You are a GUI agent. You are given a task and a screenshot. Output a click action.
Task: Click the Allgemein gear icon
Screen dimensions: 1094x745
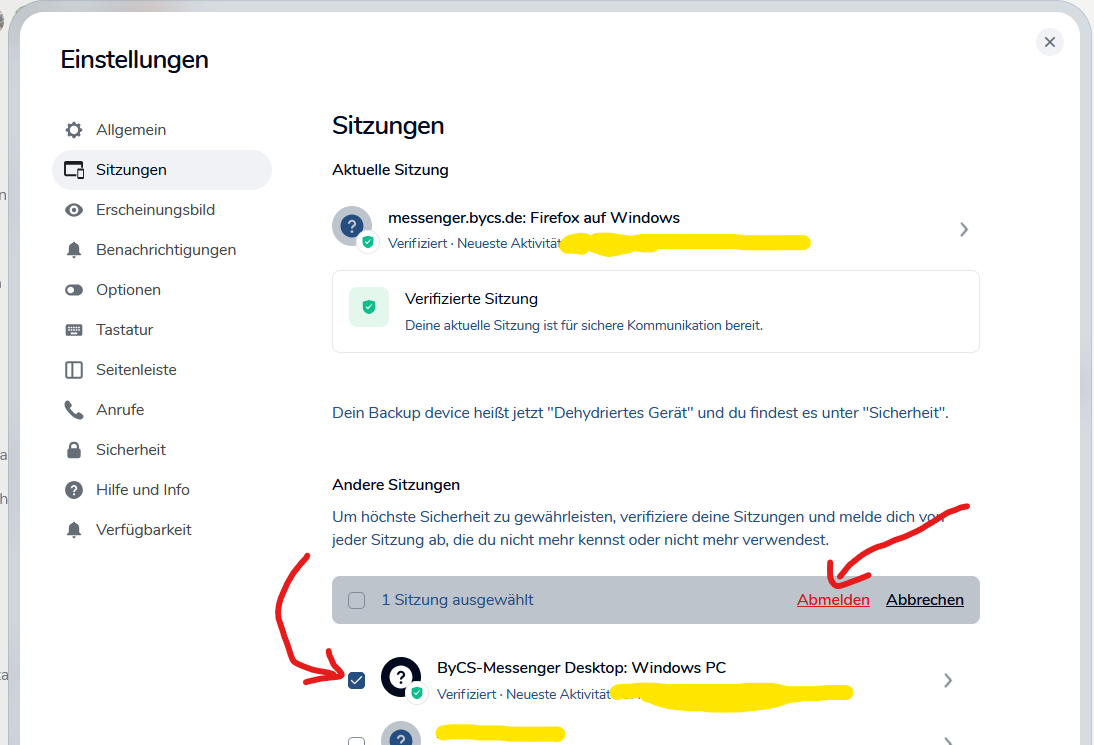74,130
